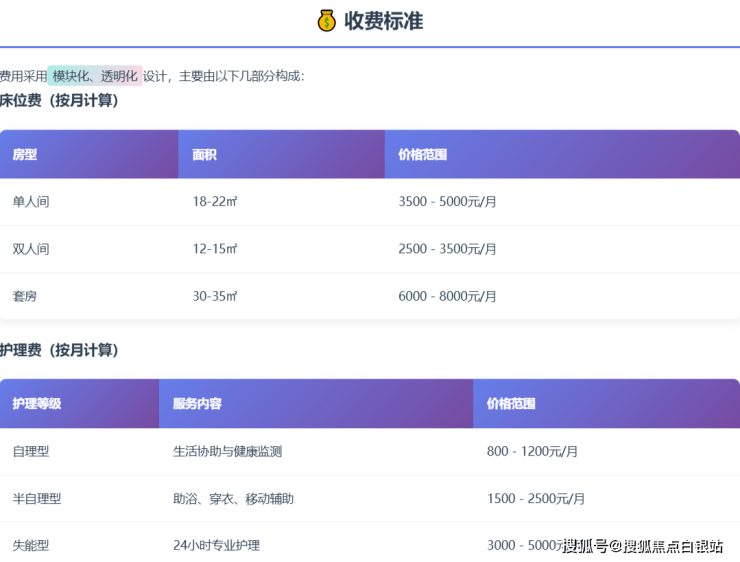Select the 床位费（按月计算）section heading
The height and width of the screenshot is (562, 740).
point(59,100)
